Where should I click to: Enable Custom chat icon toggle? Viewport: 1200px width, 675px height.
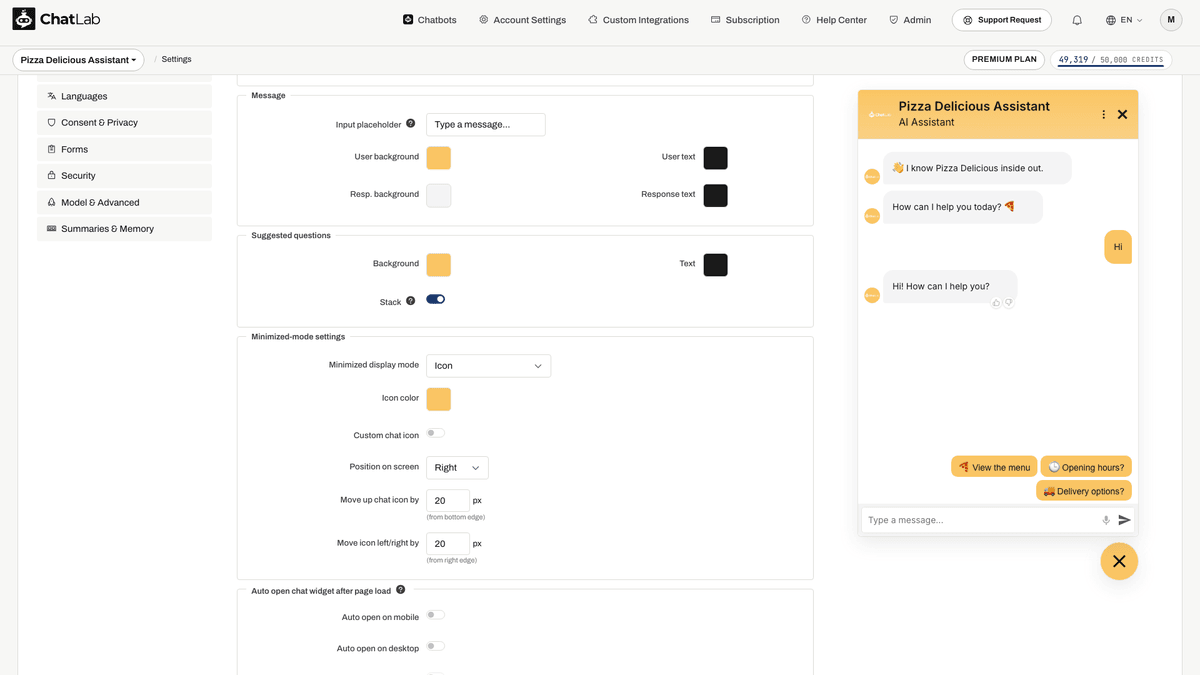436,433
